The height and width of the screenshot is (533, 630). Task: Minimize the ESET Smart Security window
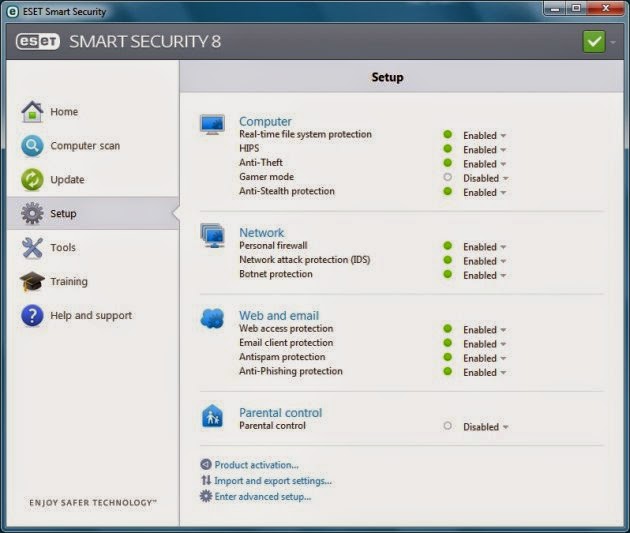(x=556, y=8)
